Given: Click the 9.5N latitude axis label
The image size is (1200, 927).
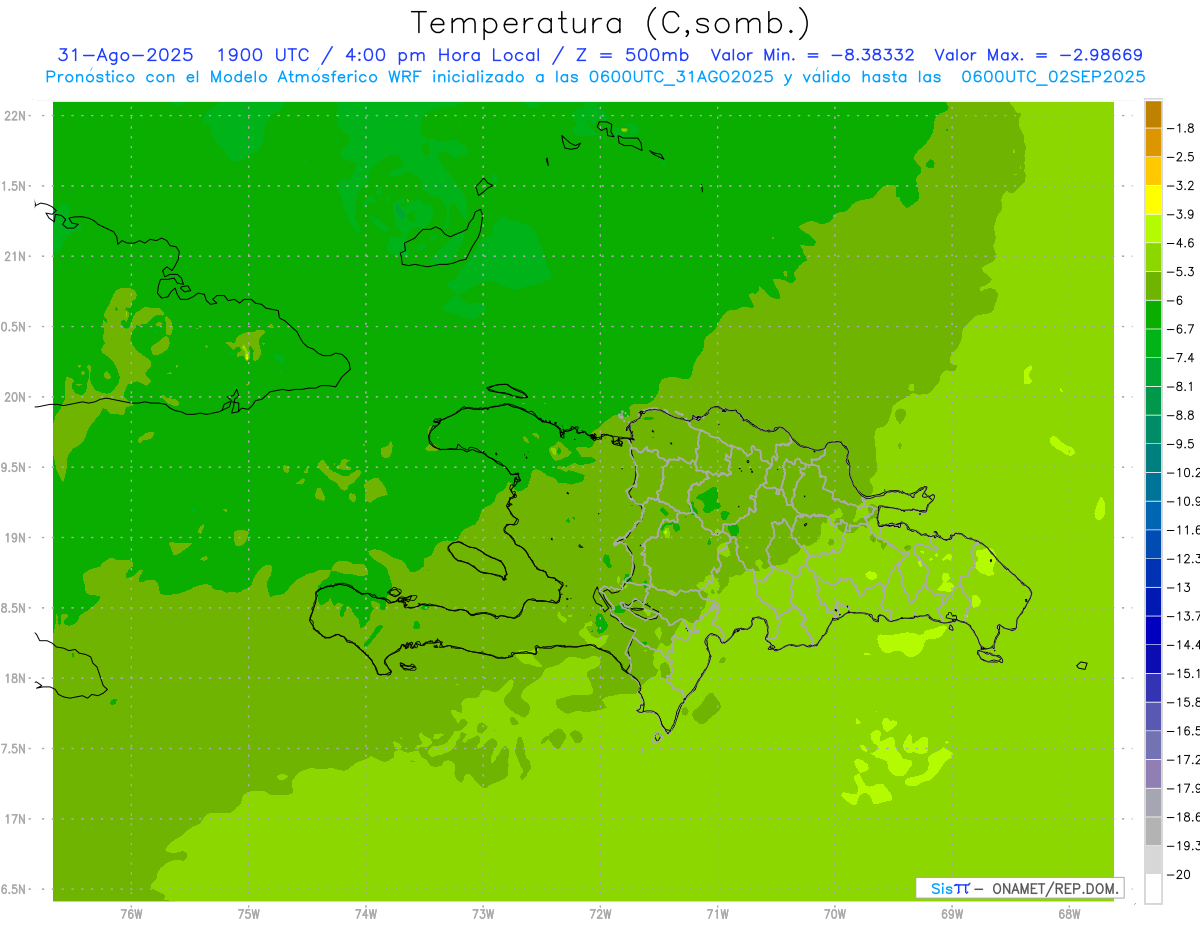Looking at the screenshot, I should click(x=15, y=467).
